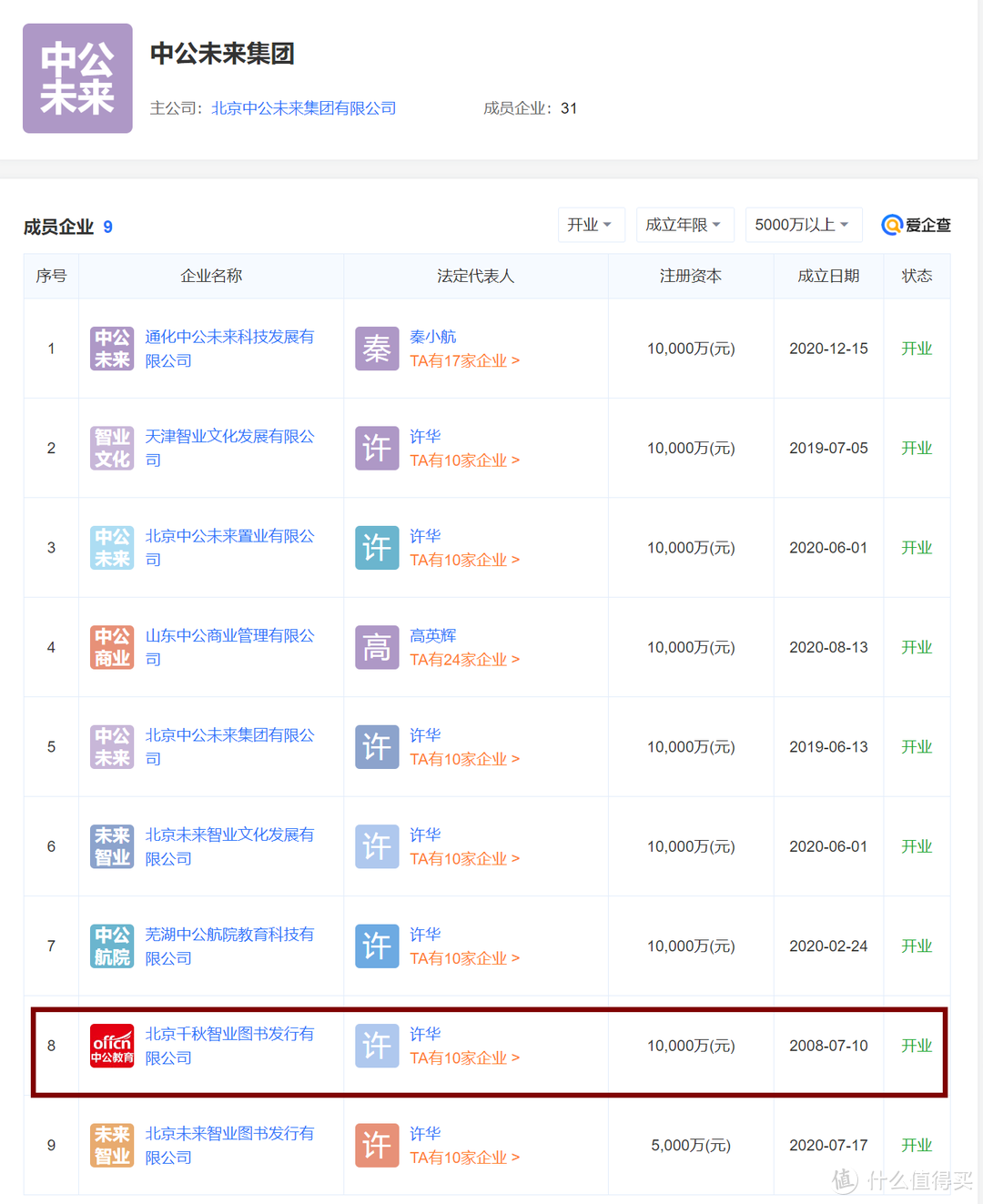This screenshot has width=983, height=1204.
Task: Click the 秦 avatar for 秦小航
Action: point(376,349)
